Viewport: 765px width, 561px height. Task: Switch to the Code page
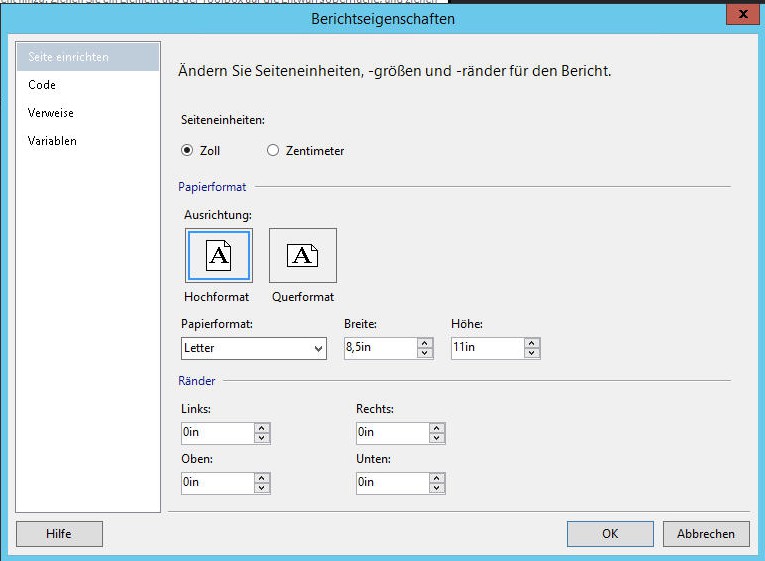coord(88,85)
